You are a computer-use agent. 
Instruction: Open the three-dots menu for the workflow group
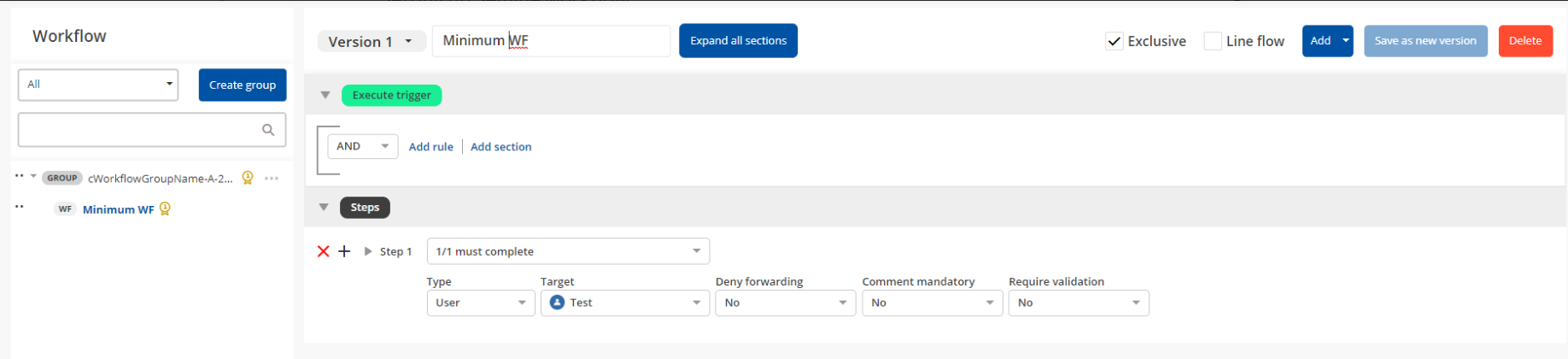click(272, 179)
